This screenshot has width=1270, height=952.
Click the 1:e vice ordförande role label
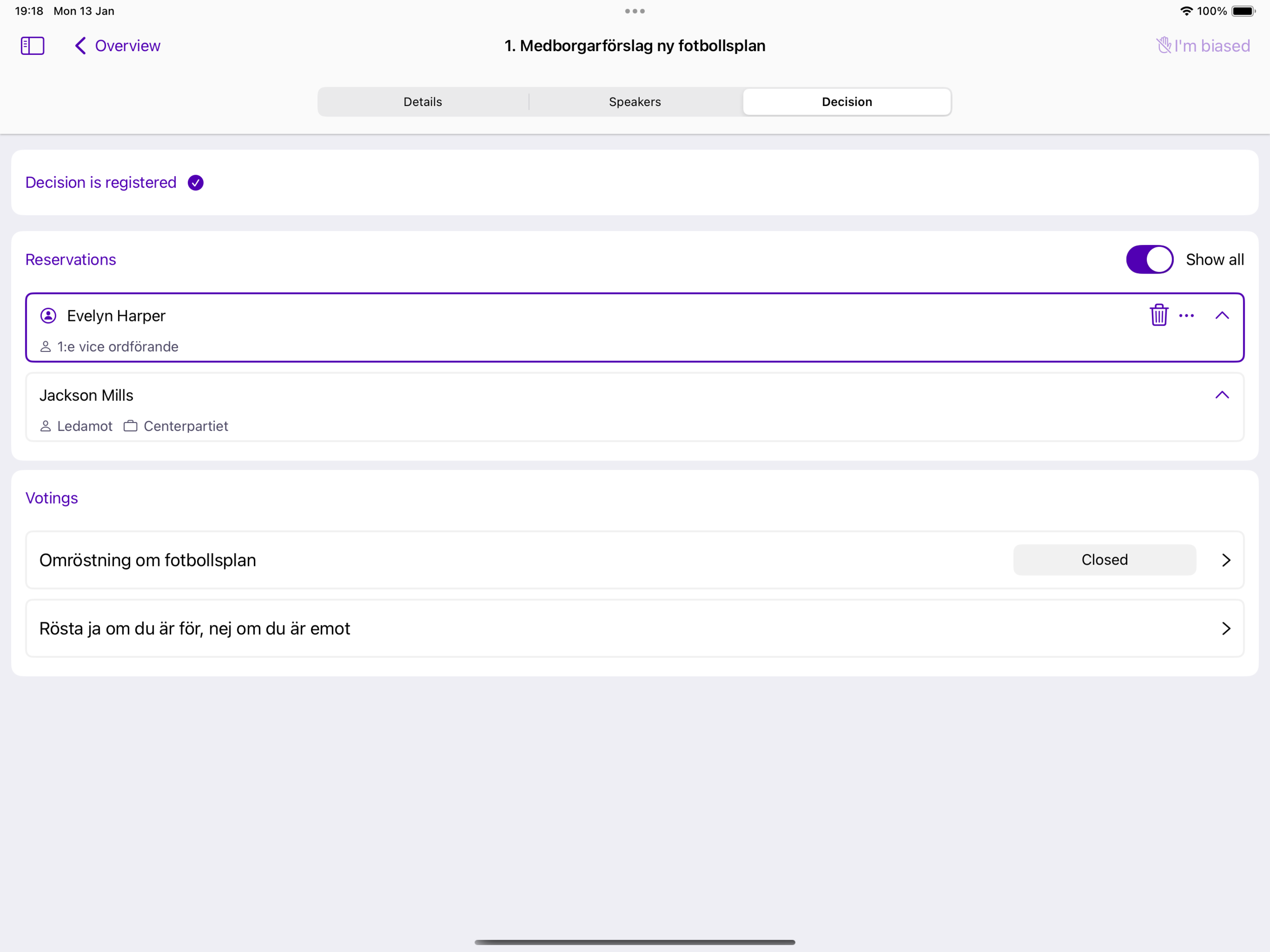coord(118,346)
